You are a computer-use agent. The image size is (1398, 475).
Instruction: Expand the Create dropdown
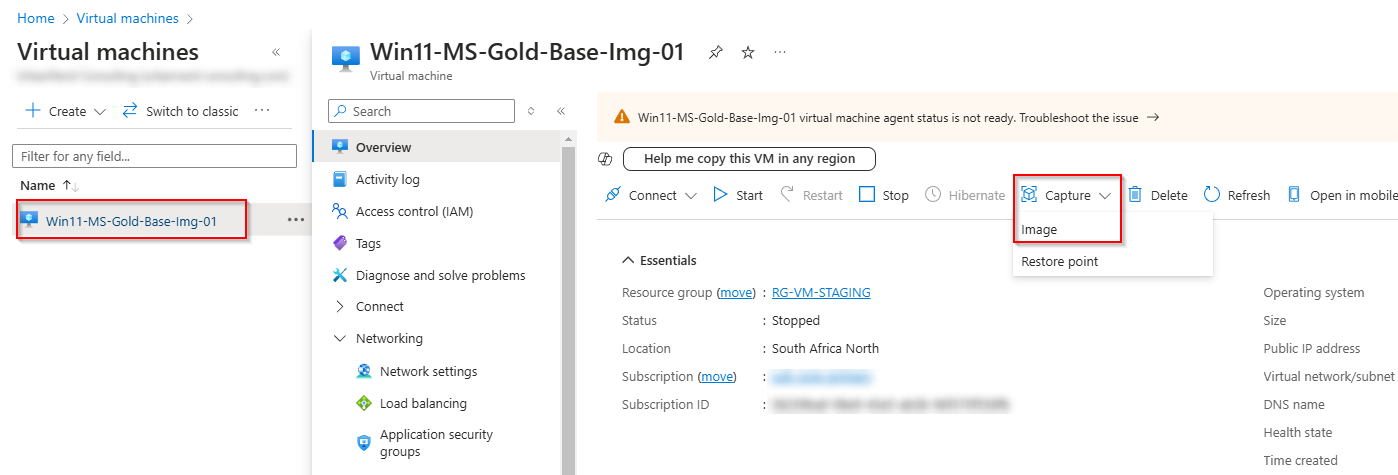(66, 111)
